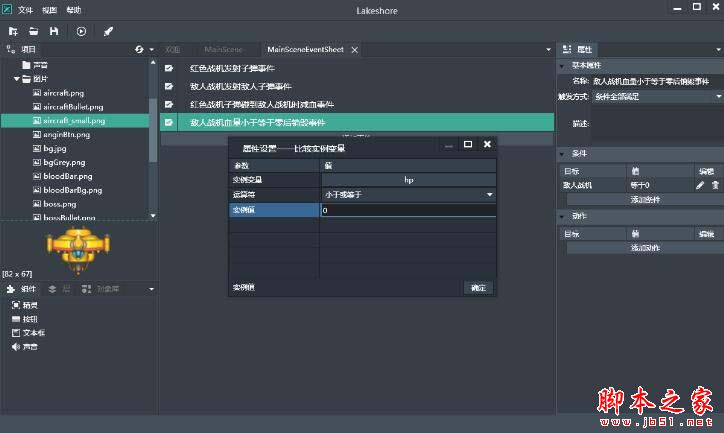The image size is (724, 433).
Task: Click the pencil edit icon for 敌人战机 condition
Action: tap(700, 185)
